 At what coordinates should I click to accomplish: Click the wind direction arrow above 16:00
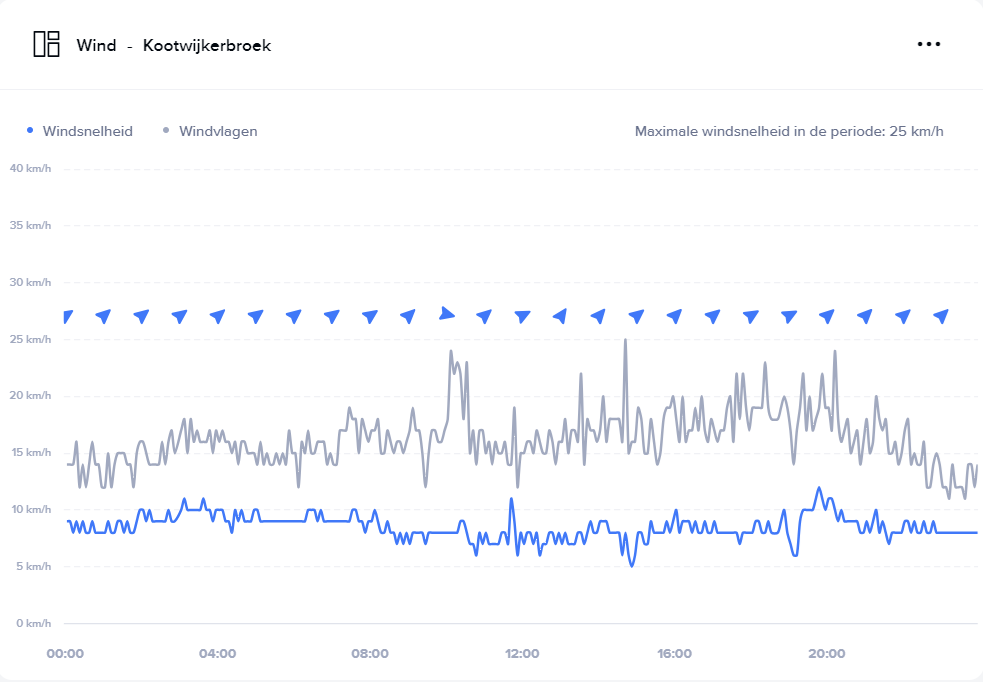tap(675, 316)
